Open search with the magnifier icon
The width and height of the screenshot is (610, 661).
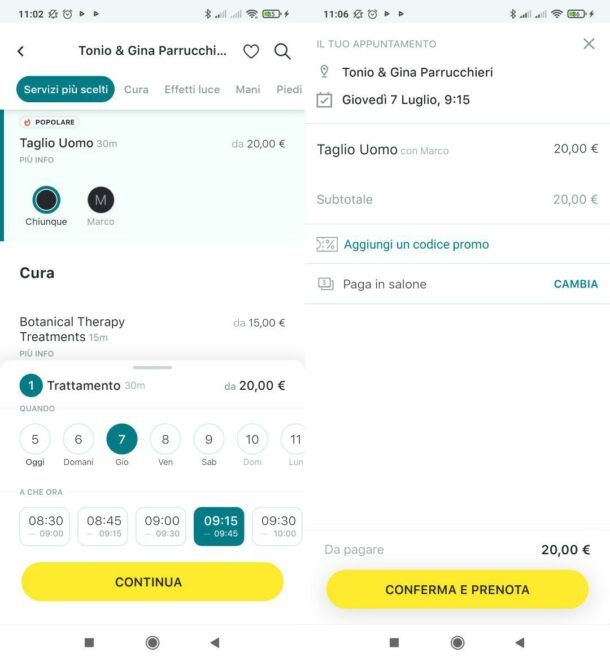(x=282, y=51)
